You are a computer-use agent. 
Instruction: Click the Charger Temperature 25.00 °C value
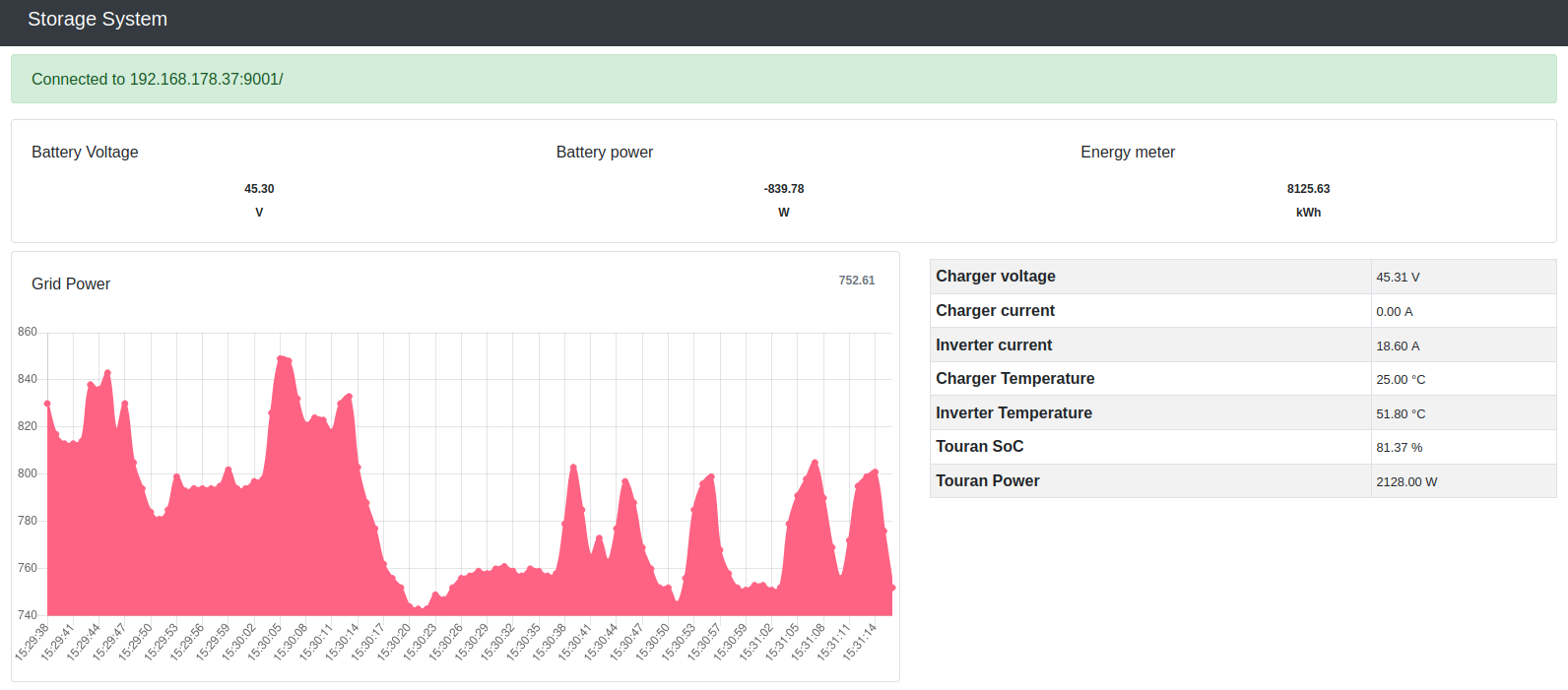pos(1400,380)
